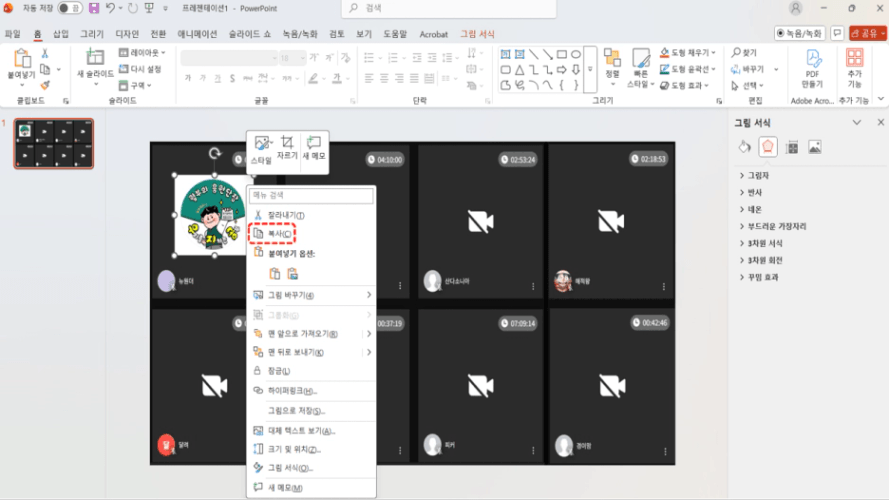This screenshot has height=500, width=889.
Task: Click the picture icon in format pane
Action: point(815,147)
